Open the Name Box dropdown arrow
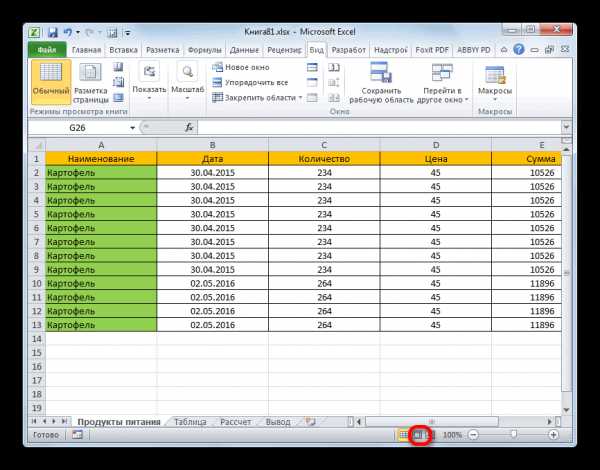 [x=132, y=128]
